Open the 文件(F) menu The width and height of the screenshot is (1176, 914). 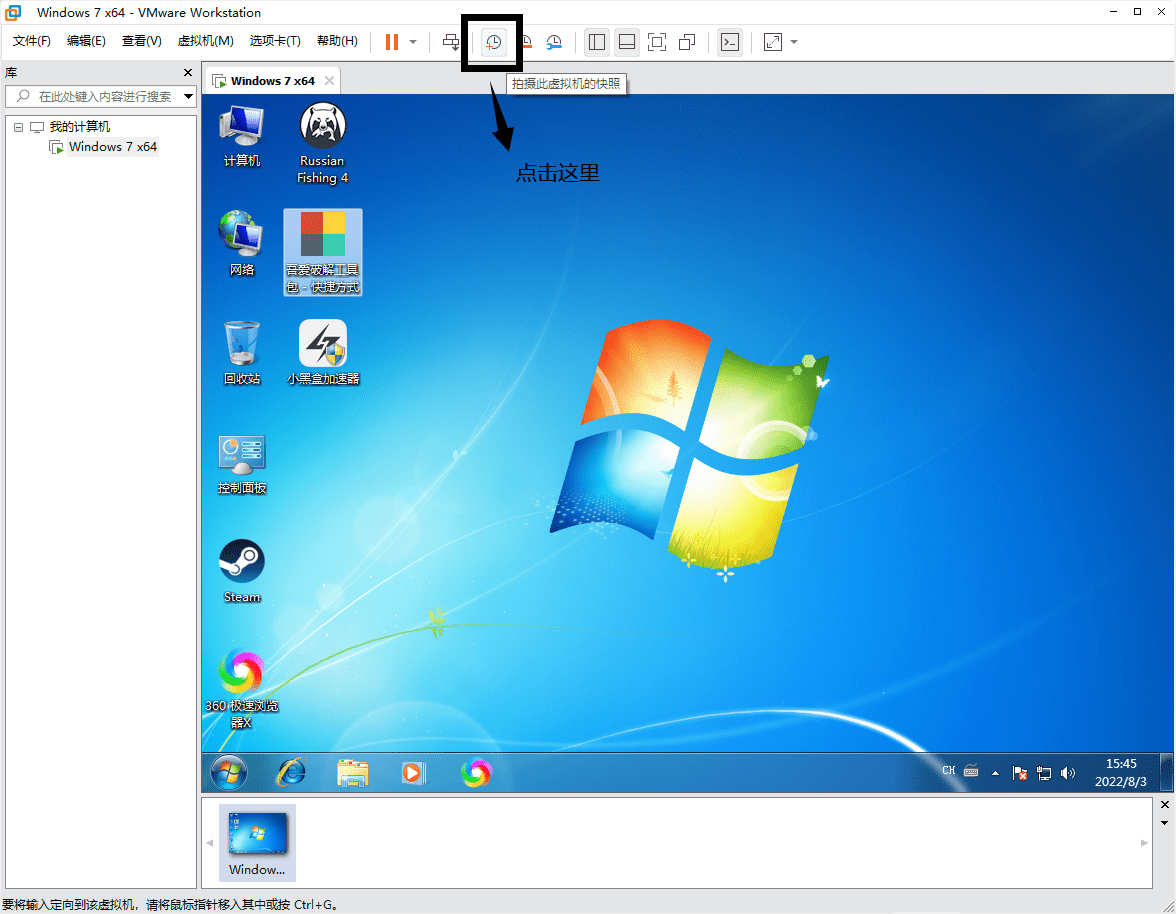pyautogui.click(x=32, y=40)
